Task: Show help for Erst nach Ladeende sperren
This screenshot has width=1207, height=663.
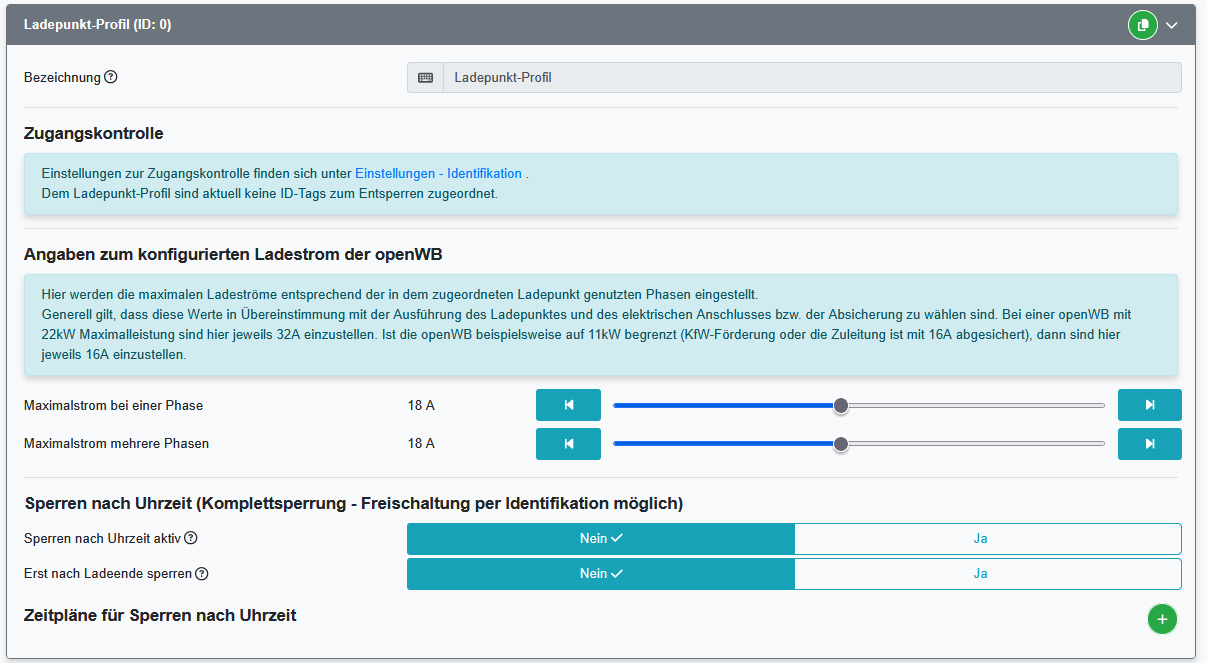Action: click(x=202, y=573)
